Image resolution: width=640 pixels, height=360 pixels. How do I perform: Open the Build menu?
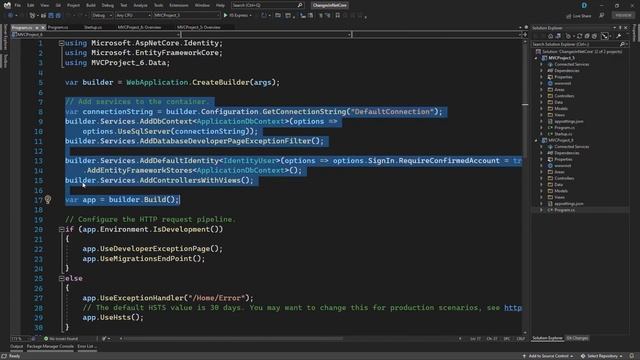(91, 5)
